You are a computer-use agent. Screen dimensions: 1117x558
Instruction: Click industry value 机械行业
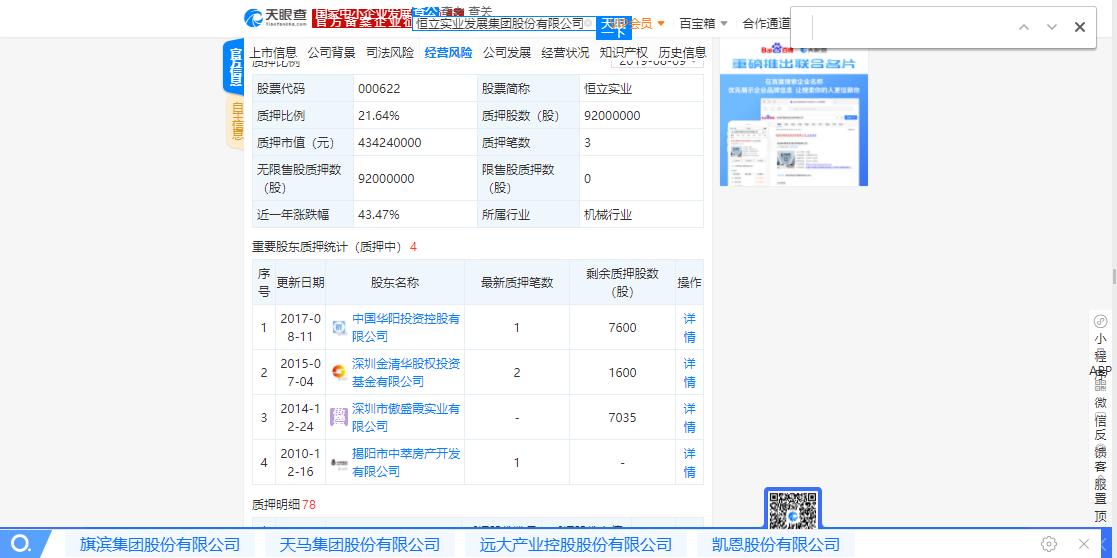[608, 215]
